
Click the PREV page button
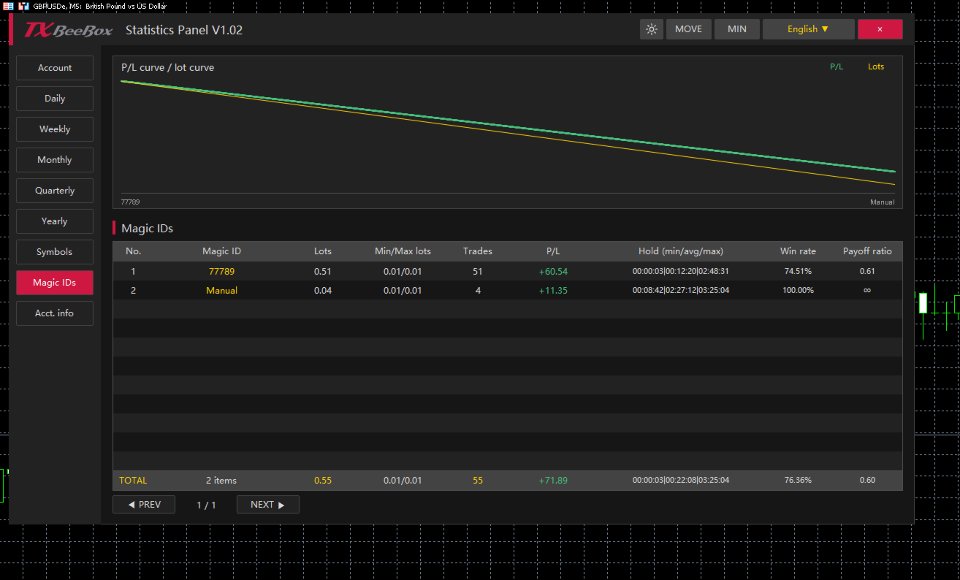144,505
